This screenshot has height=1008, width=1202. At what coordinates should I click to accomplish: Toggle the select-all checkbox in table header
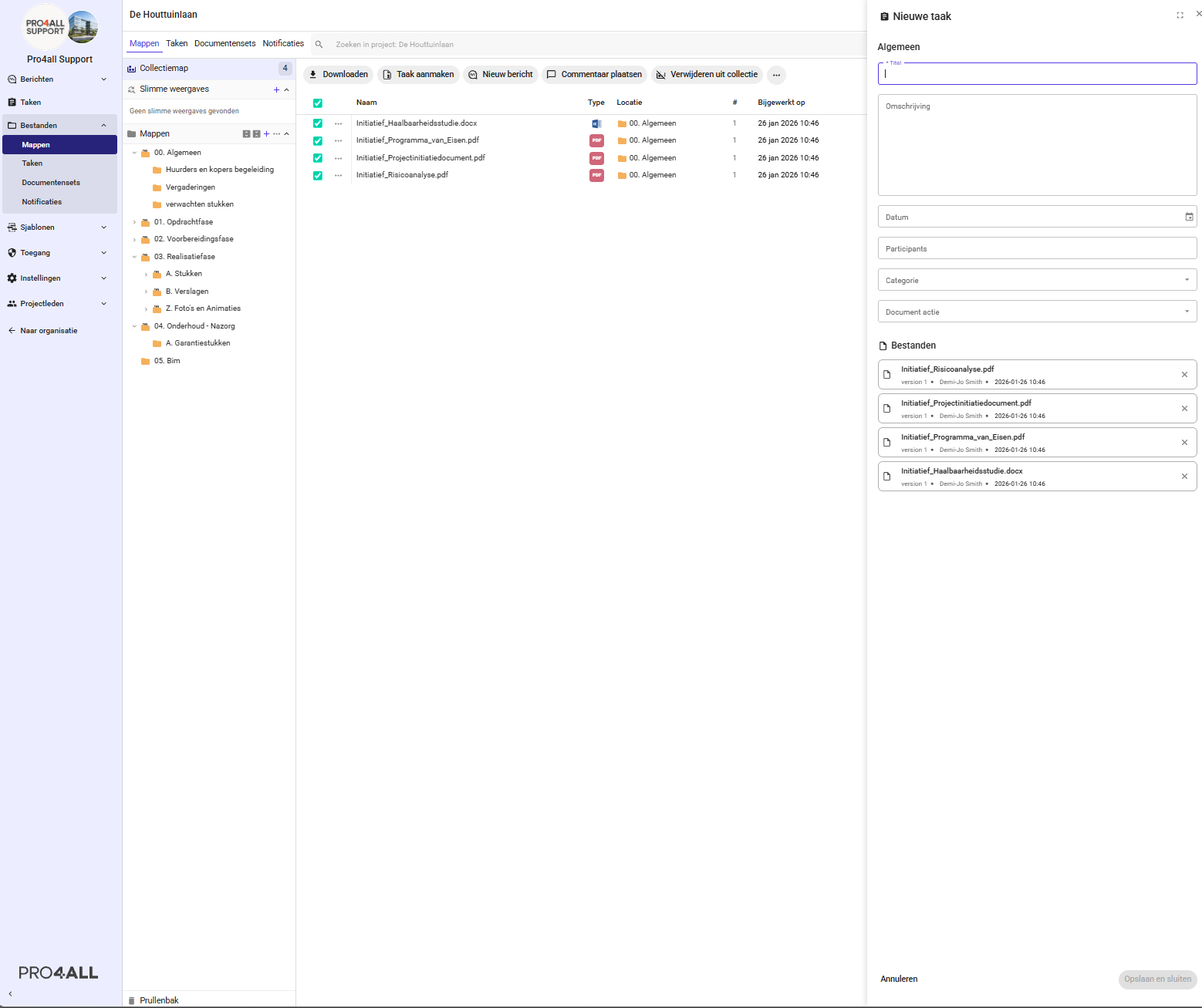pyautogui.click(x=317, y=103)
